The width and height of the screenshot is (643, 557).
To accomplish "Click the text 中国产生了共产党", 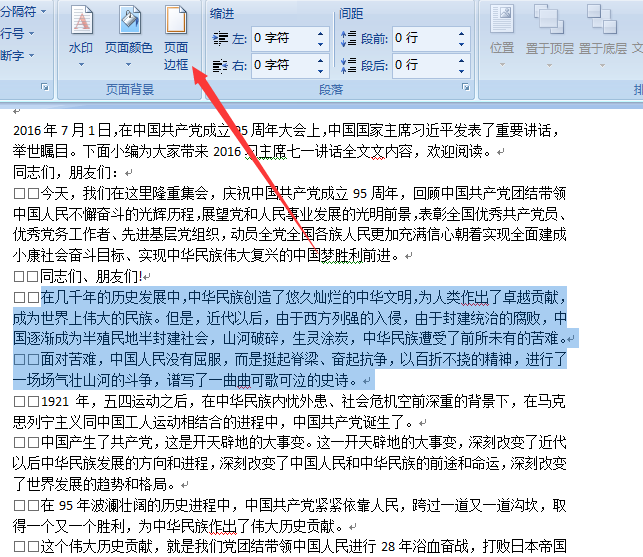I will tap(96, 442).
